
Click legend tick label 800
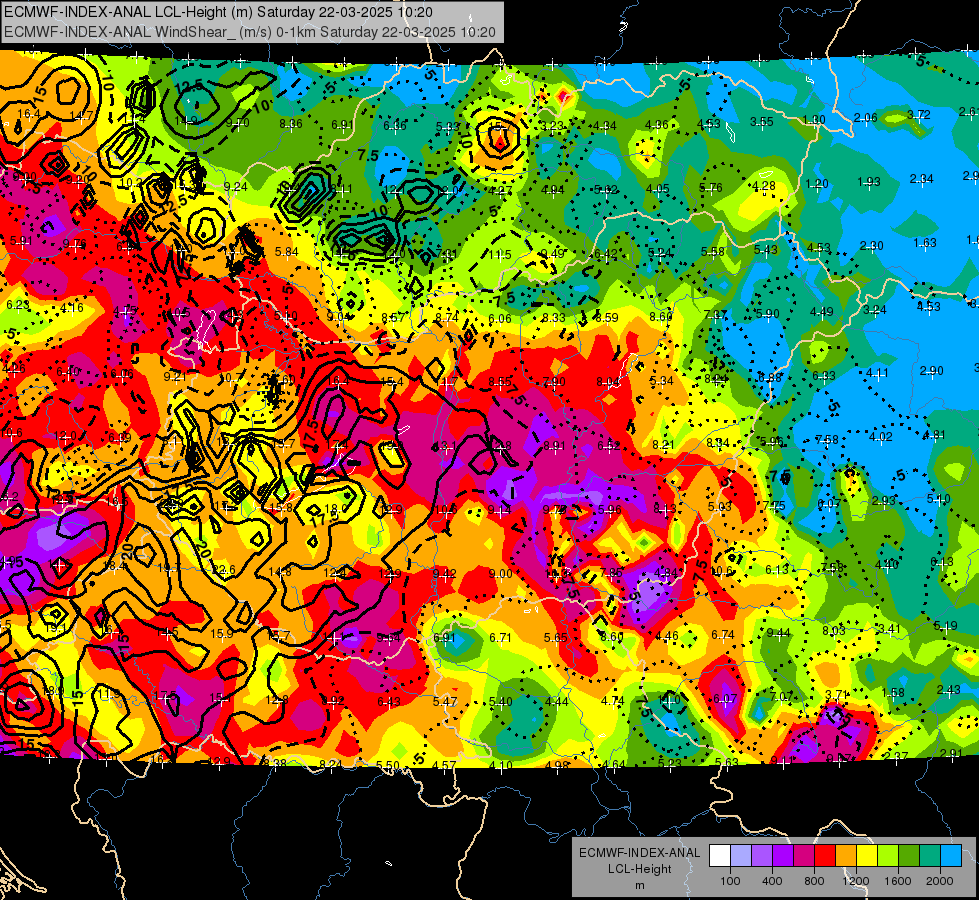click(x=814, y=881)
